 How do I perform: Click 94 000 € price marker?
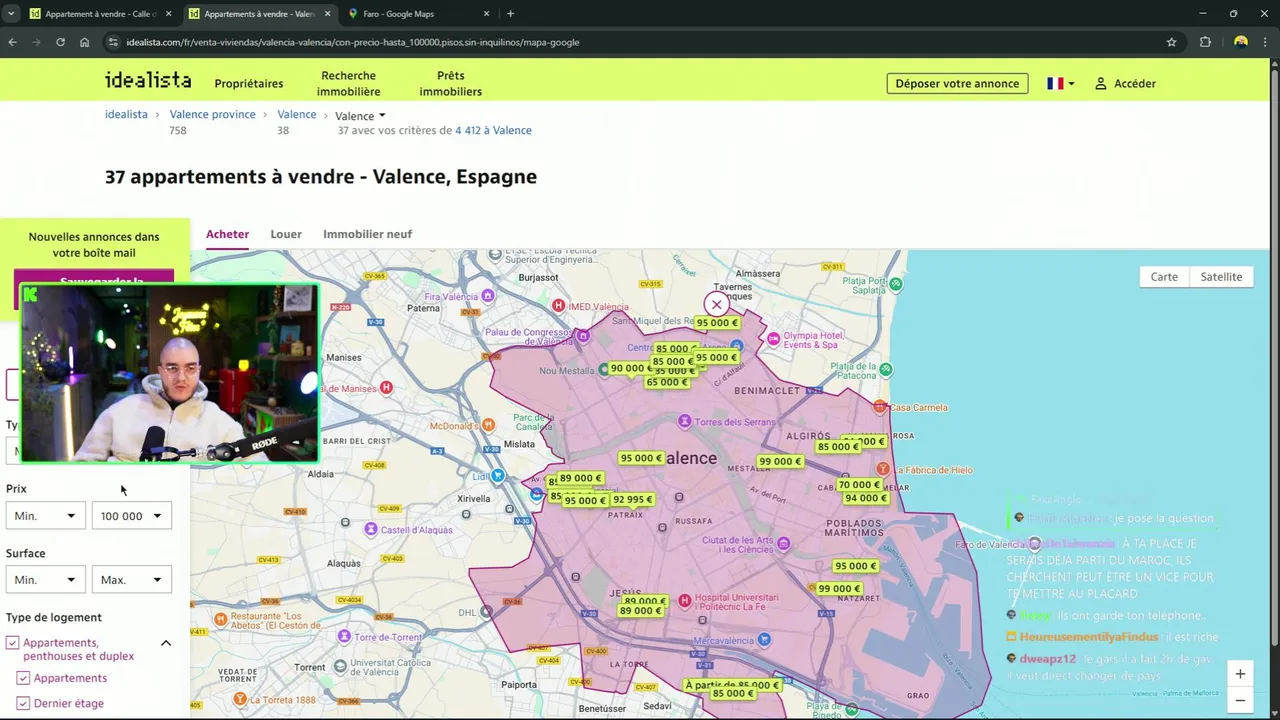(865, 498)
